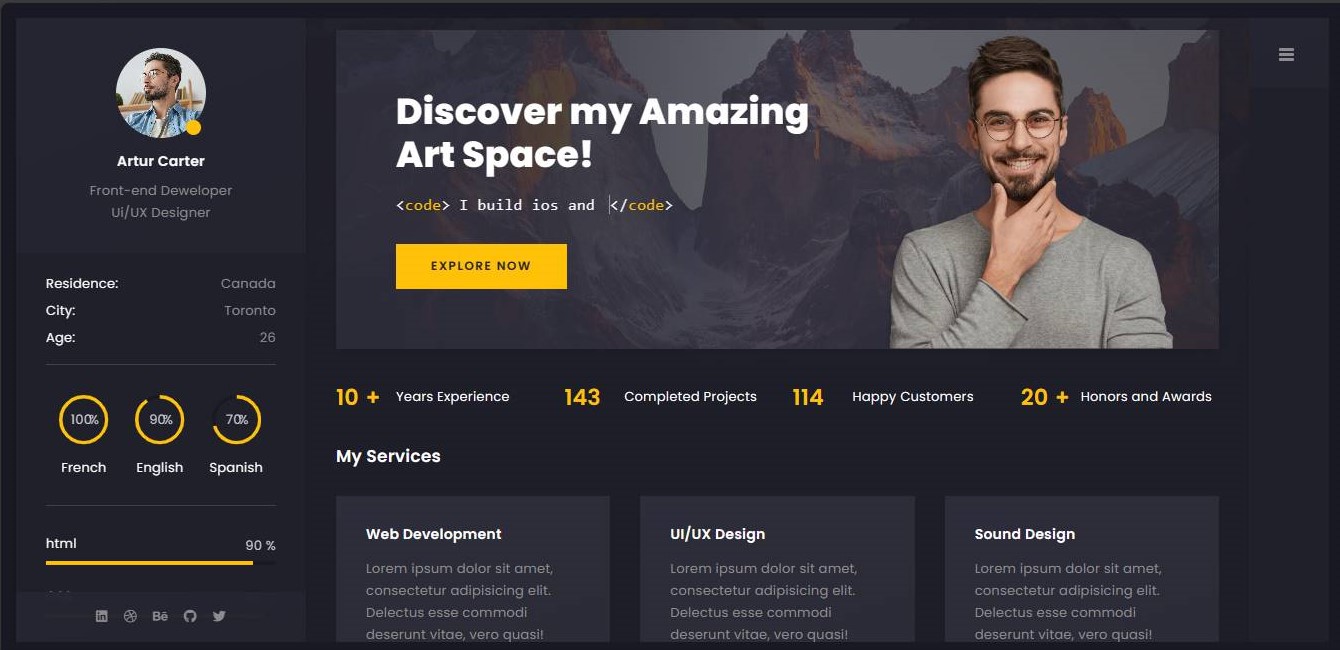Open the hamburger menu icon
The width and height of the screenshot is (1340, 650).
point(1286,55)
